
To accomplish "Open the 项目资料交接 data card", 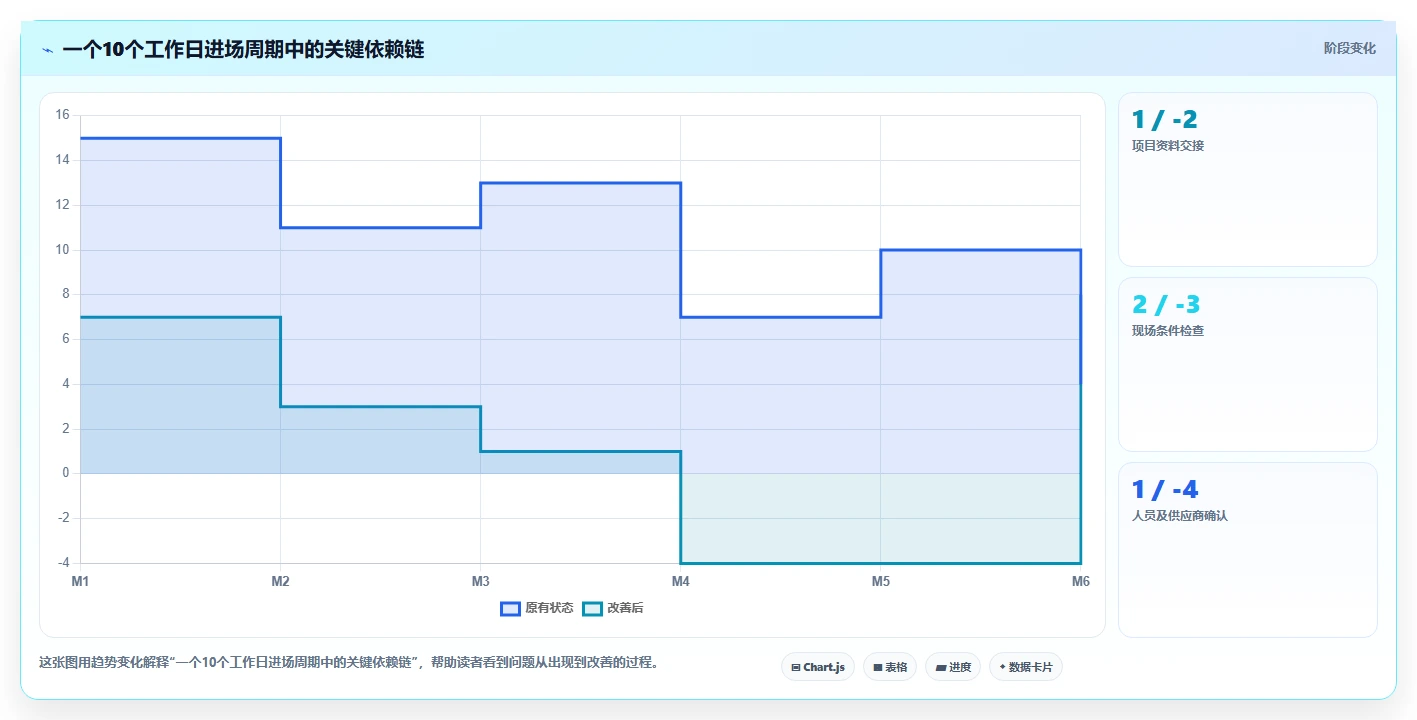I will [1248, 180].
